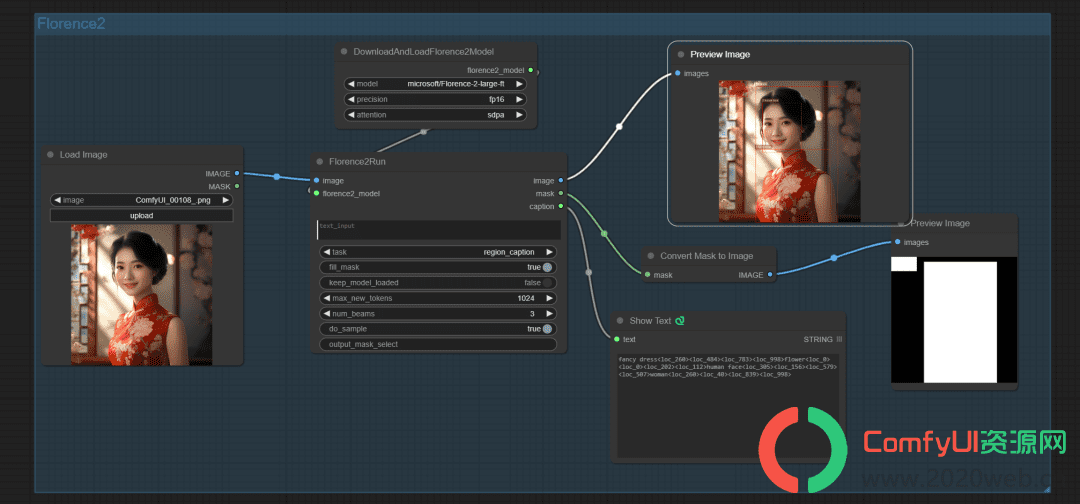The width and height of the screenshot is (1080, 504).
Task: Open the task combo set to region_caption
Action: click(437, 252)
